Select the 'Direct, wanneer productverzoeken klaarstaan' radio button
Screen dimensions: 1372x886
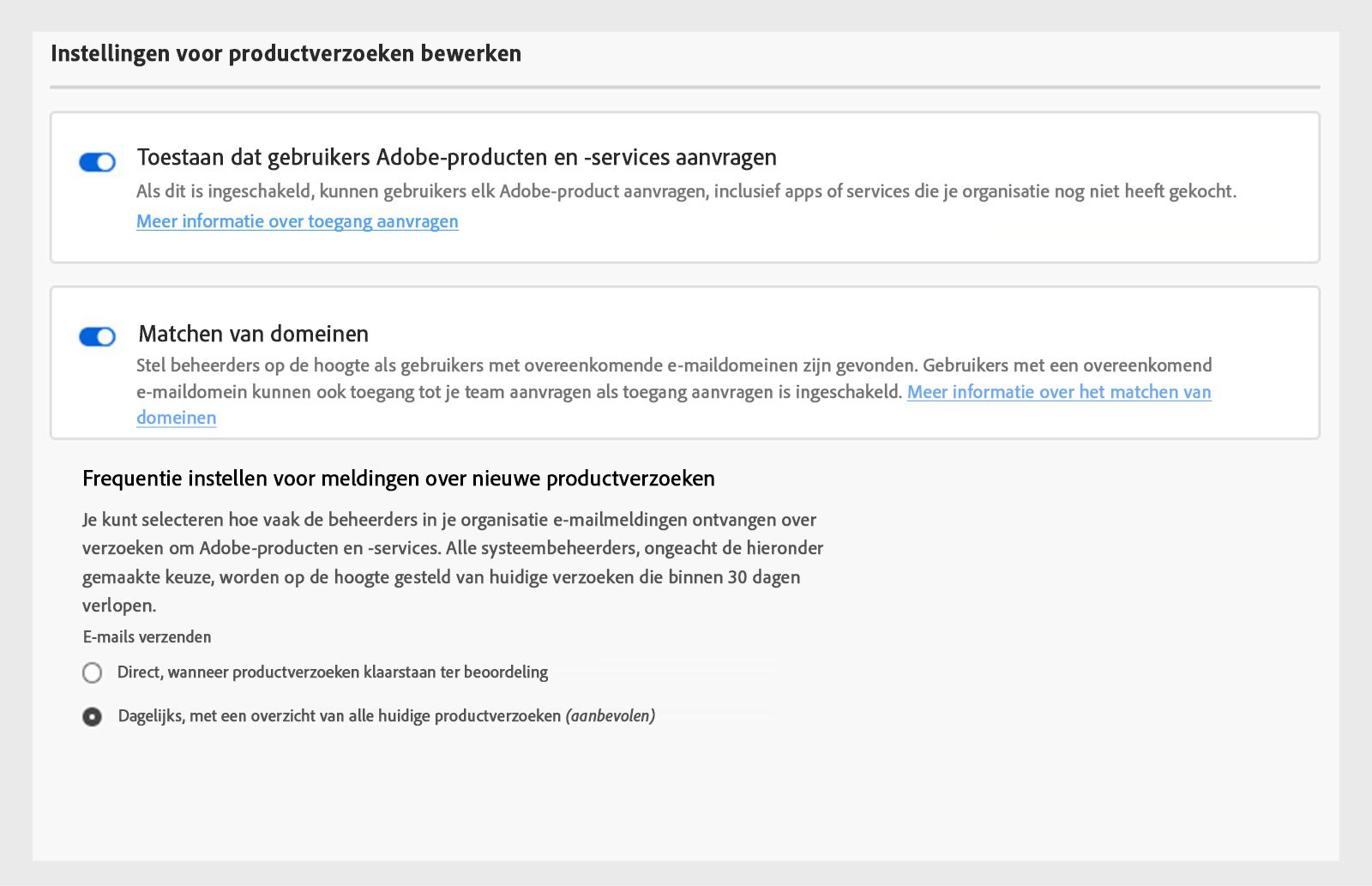[x=92, y=672]
